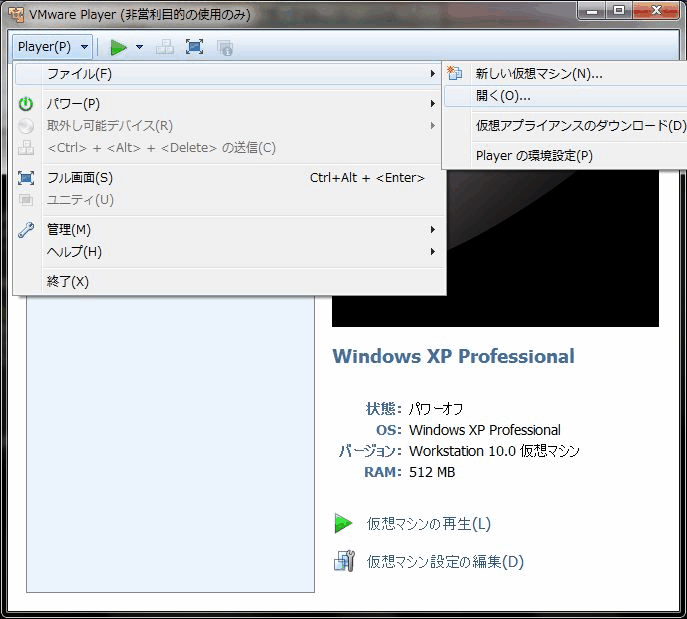
Task: Expand the ファイル(F) submenu arrow
Action: coord(432,74)
